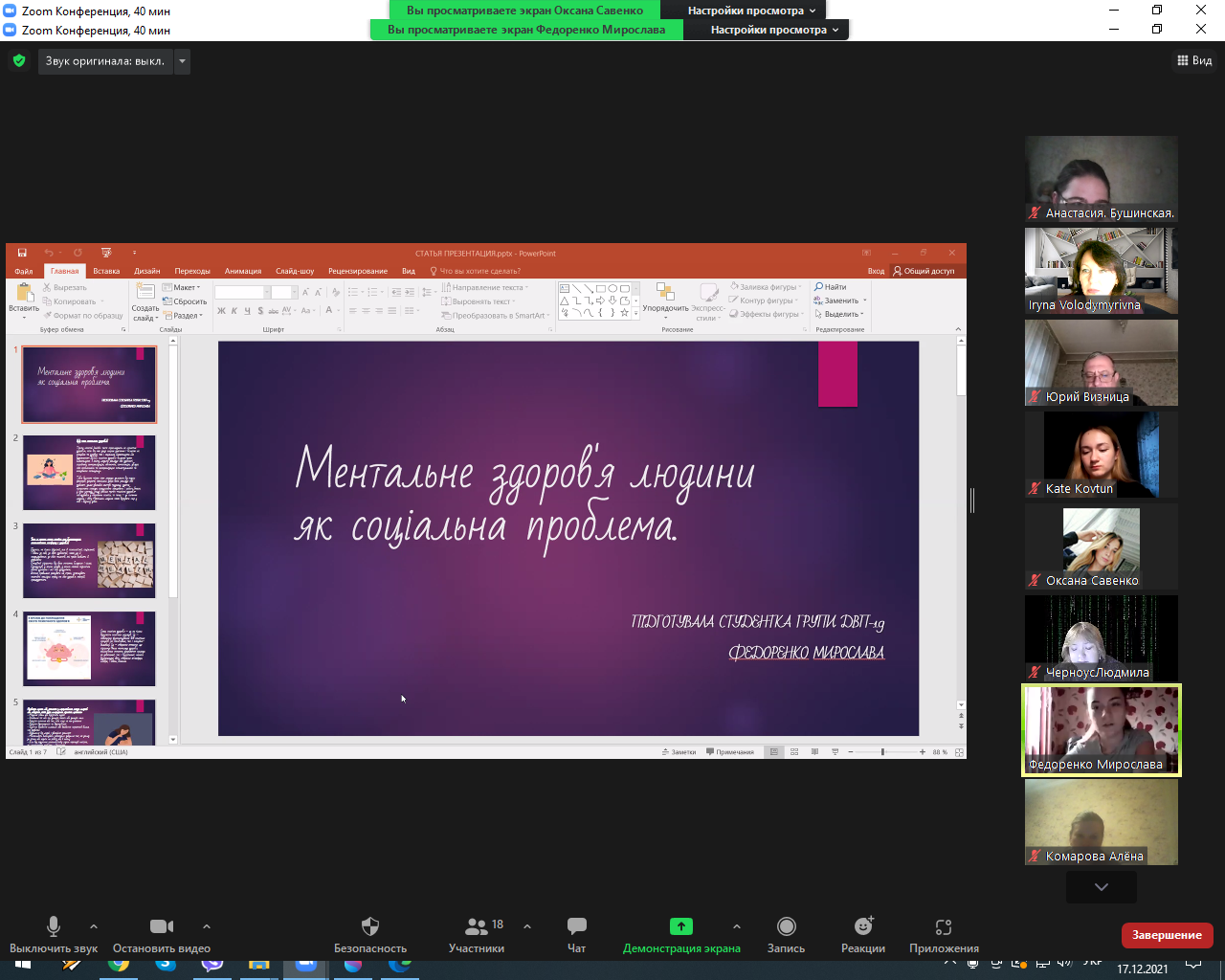Toggle bold Ж formatting
This screenshot has height=980, width=1225.
[x=221, y=310]
